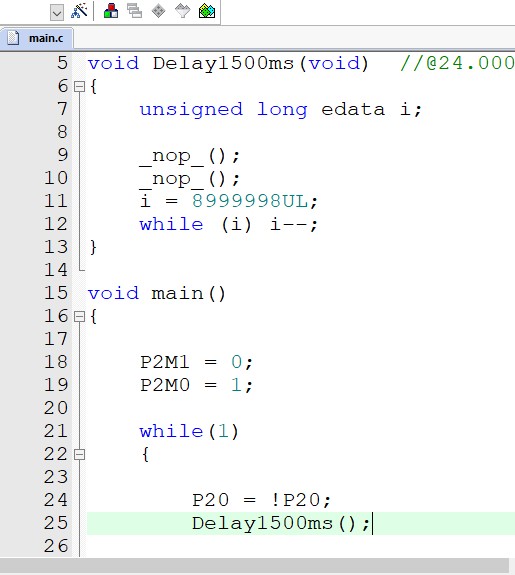The image size is (515, 575).
Task: Click the Select Software Packs icon
Action: 183,11
